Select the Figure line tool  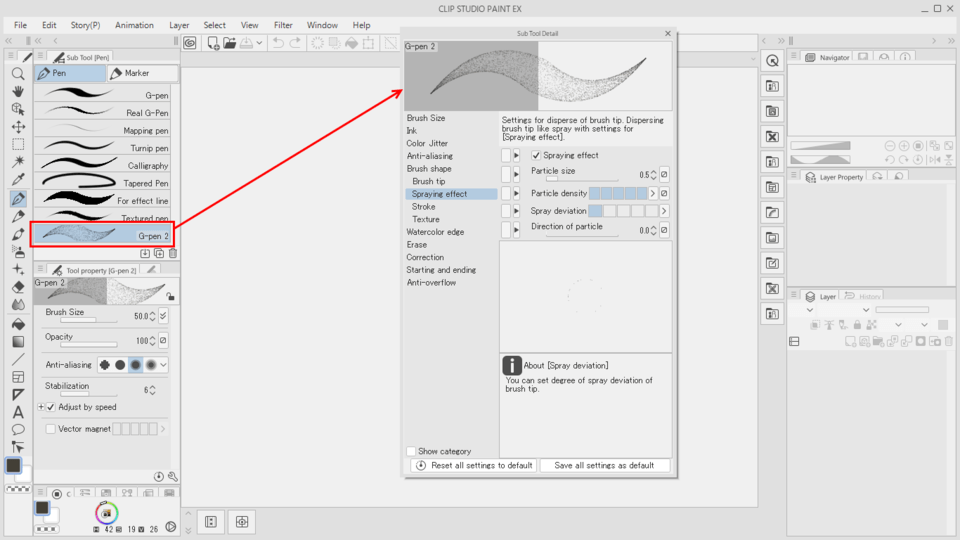click(18, 359)
